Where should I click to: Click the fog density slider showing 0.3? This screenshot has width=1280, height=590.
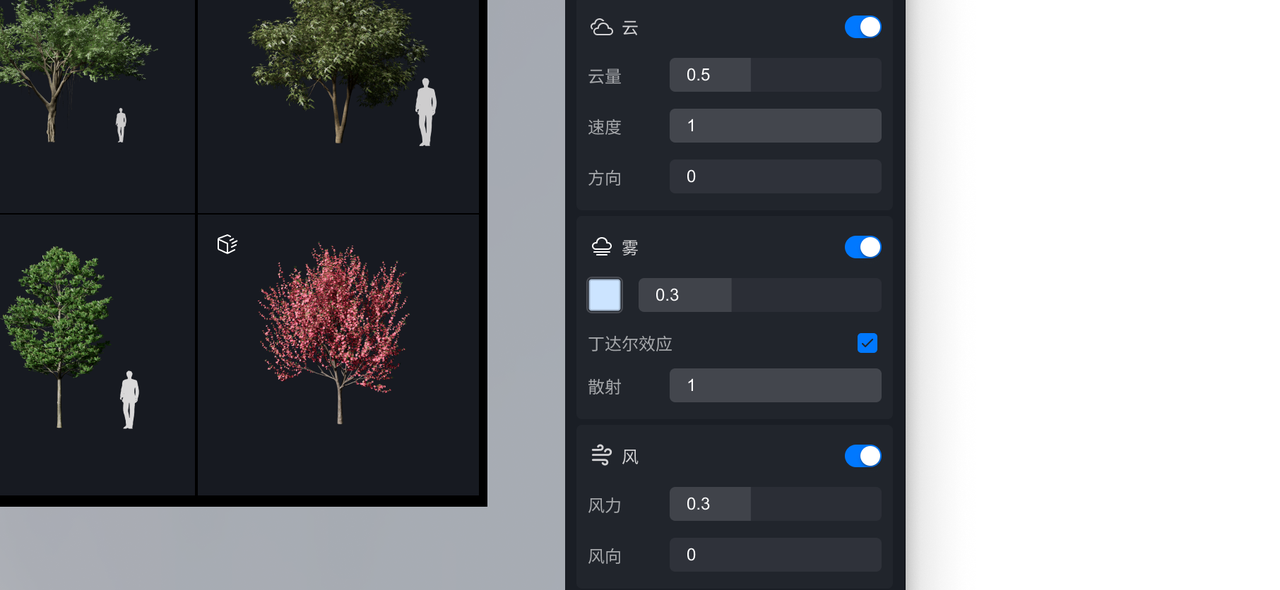[x=760, y=295]
